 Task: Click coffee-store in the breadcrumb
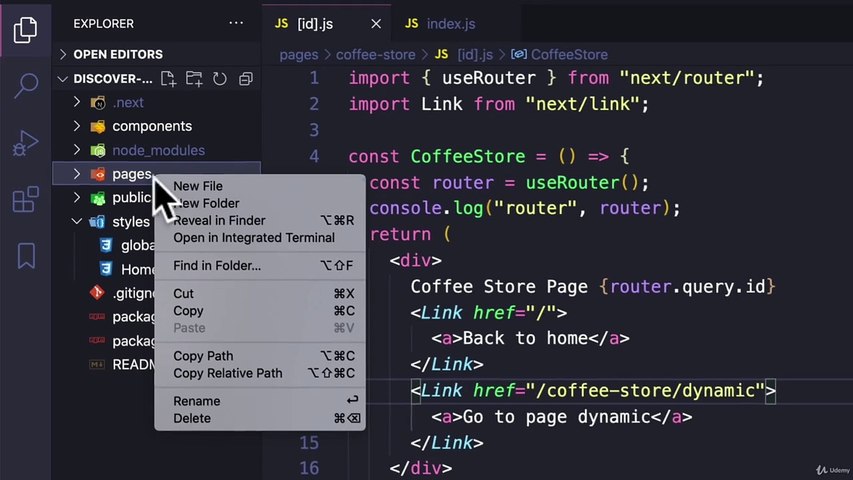pos(375,55)
